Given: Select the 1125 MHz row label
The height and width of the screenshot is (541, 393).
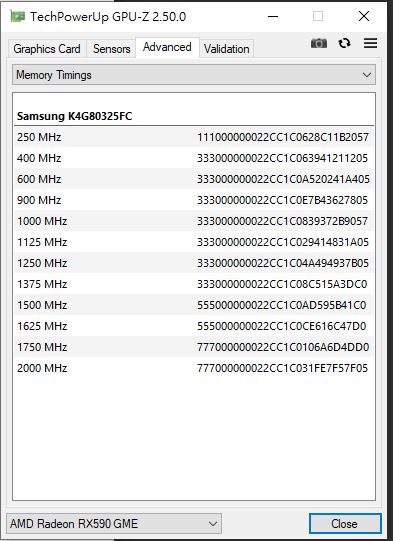Looking at the screenshot, I should pos(42,242).
